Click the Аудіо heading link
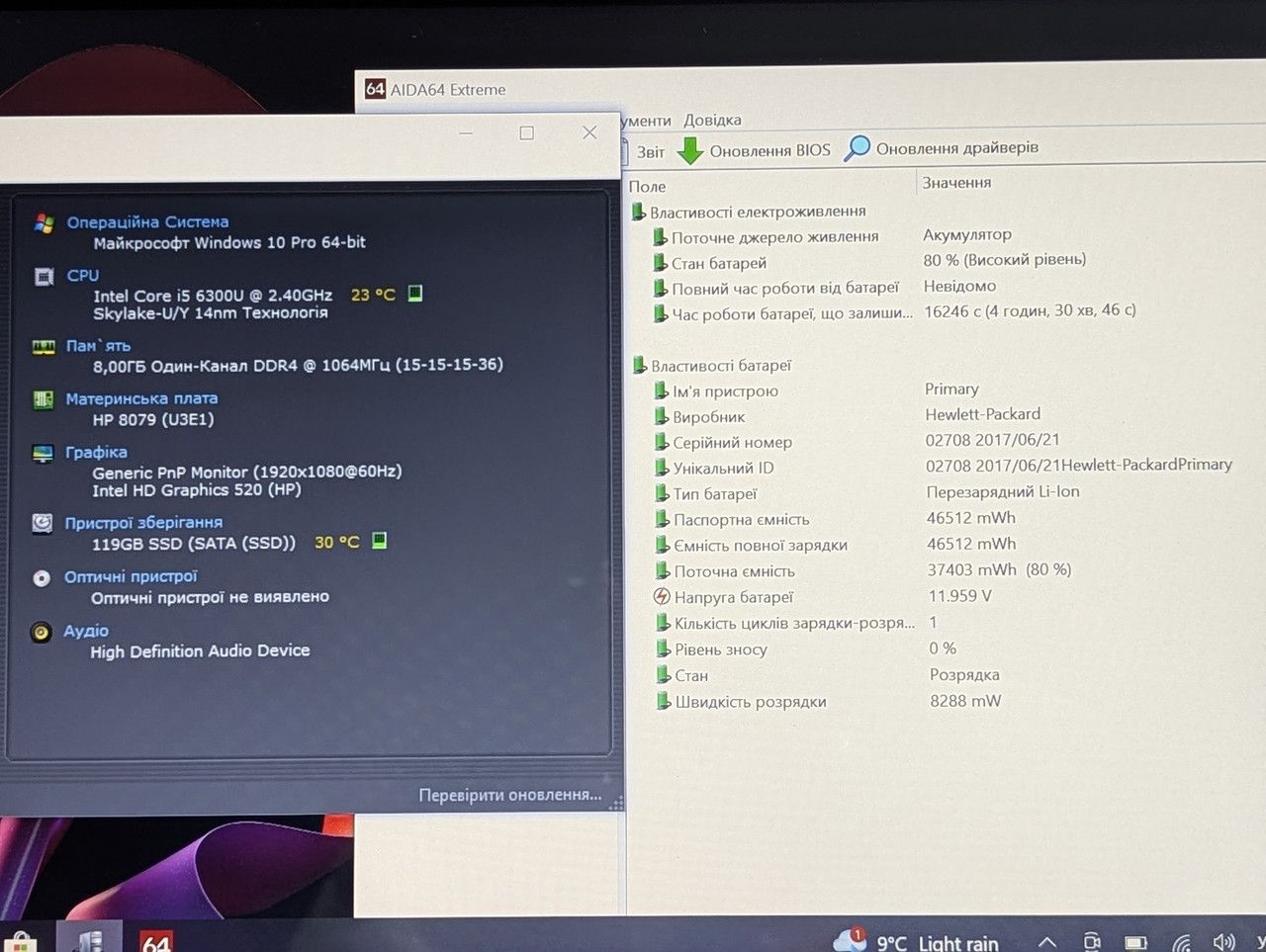Image resolution: width=1266 pixels, height=952 pixels. click(86, 631)
